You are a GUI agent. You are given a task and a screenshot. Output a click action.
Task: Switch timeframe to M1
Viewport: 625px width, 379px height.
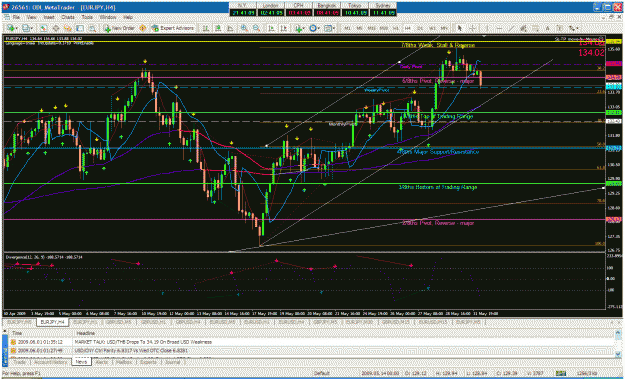click(x=348, y=28)
